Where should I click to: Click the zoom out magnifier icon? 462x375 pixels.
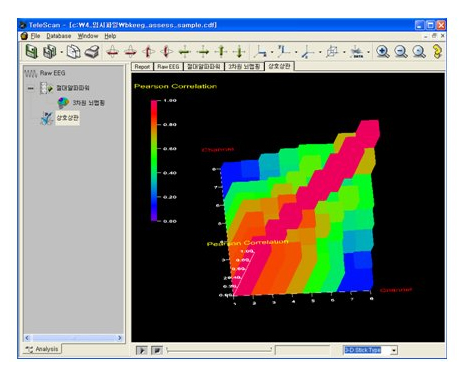point(401,52)
